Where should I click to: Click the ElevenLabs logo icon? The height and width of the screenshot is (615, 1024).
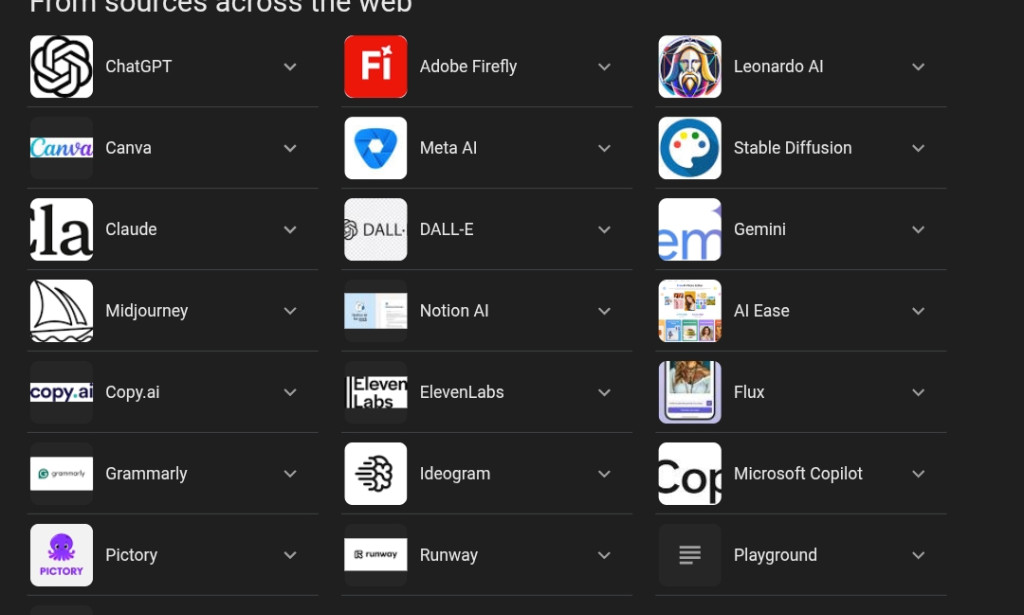[x=376, y=392]
